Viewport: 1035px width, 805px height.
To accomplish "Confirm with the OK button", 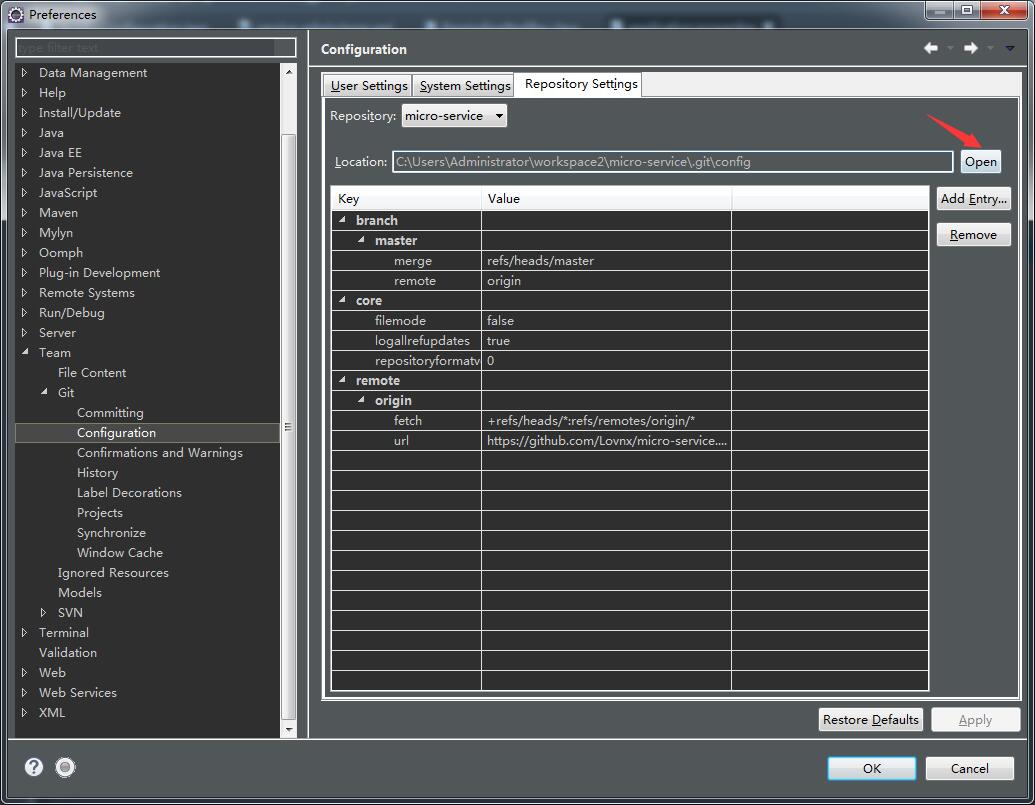I will pyautogui.click(x=871, y=768).
